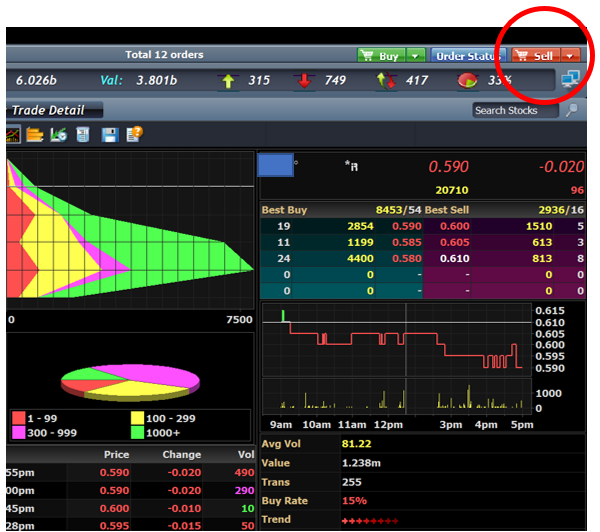The height and width of the screenshot is (532, 600).
Task: Click the intraday price line chart
Action: (x=397, y=340)
